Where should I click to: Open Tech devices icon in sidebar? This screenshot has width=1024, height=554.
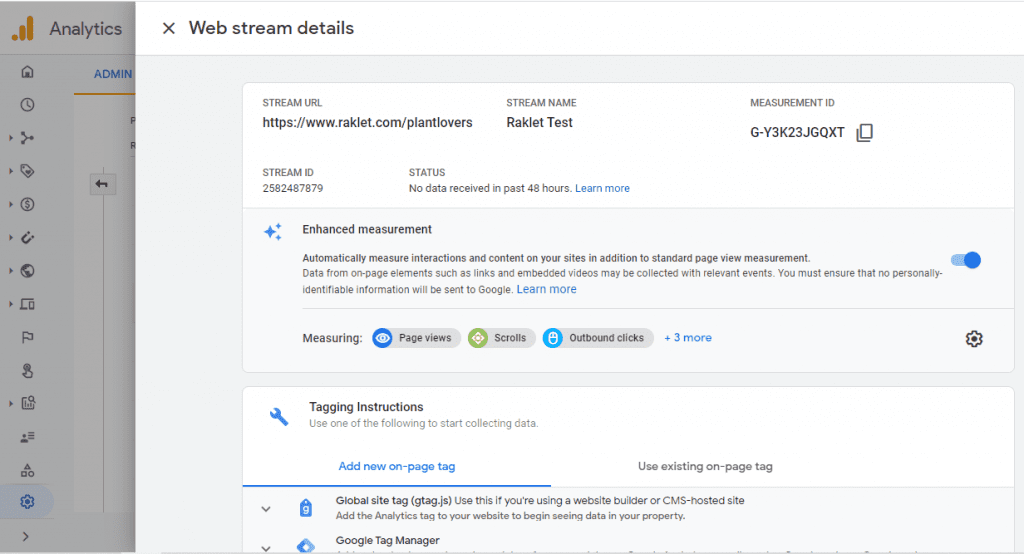(27, 304)
